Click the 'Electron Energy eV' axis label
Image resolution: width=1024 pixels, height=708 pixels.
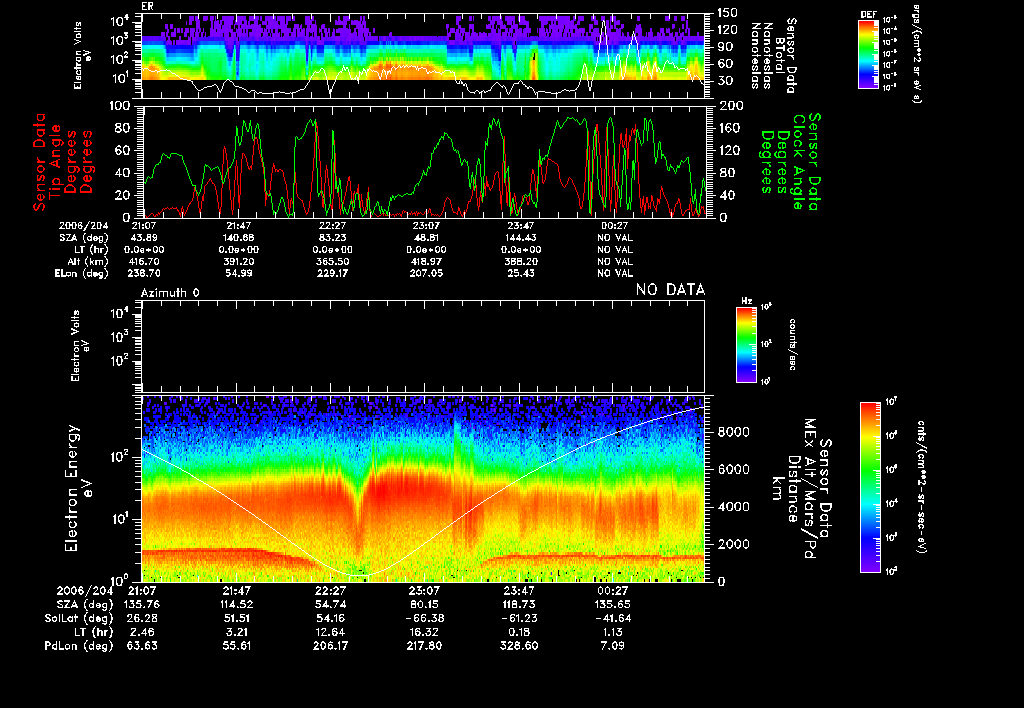click(78, 489)
